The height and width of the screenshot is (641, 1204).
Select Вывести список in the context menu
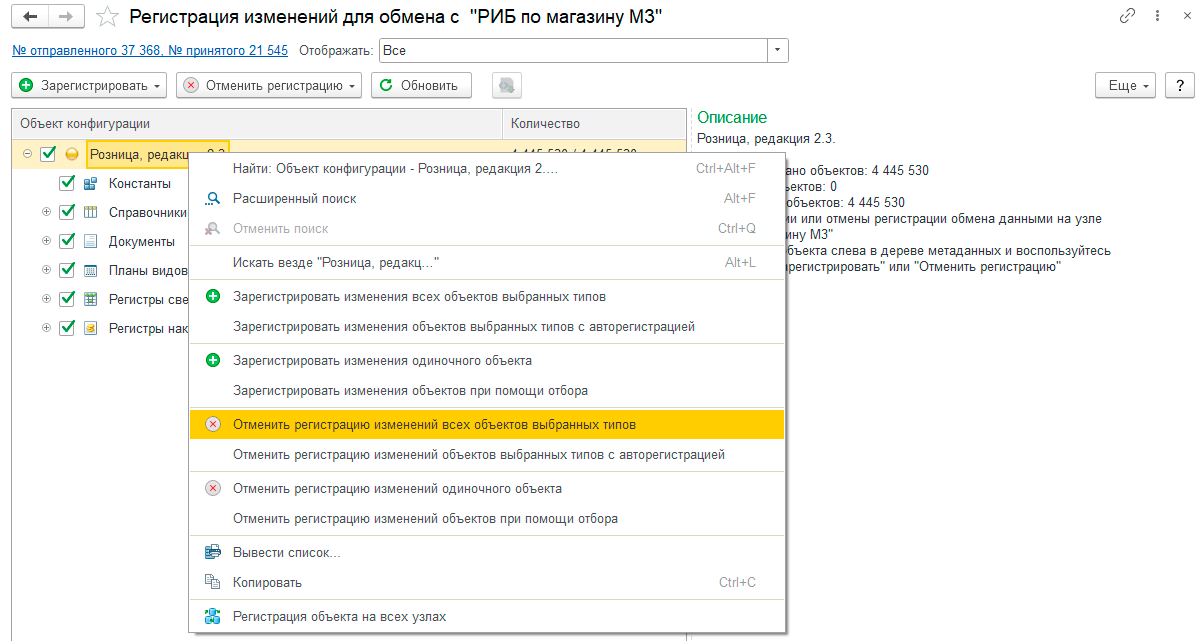(x=486, y=552)
